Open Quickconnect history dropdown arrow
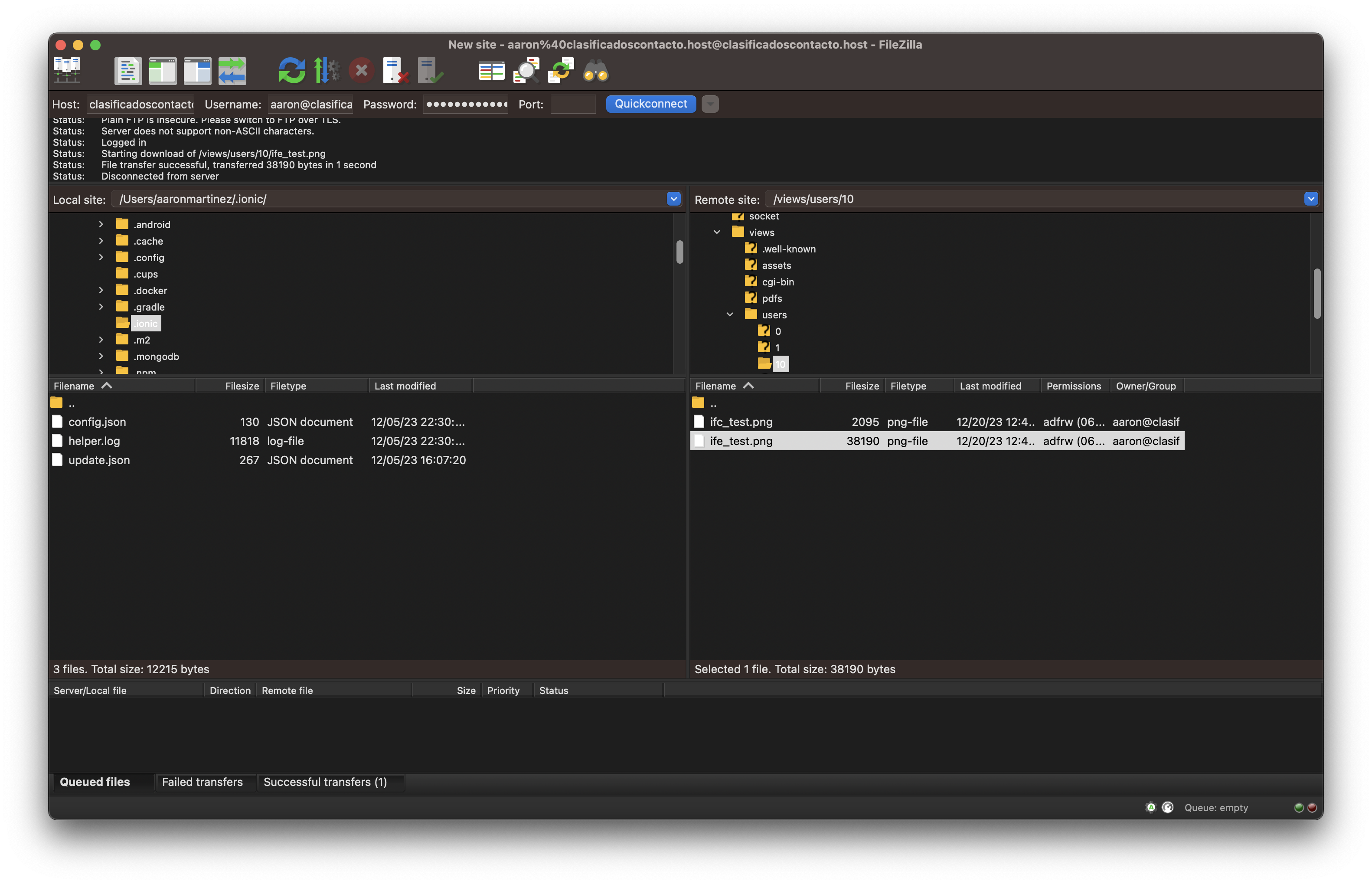This screenshot has height=884, width=1372. point(710,104)
